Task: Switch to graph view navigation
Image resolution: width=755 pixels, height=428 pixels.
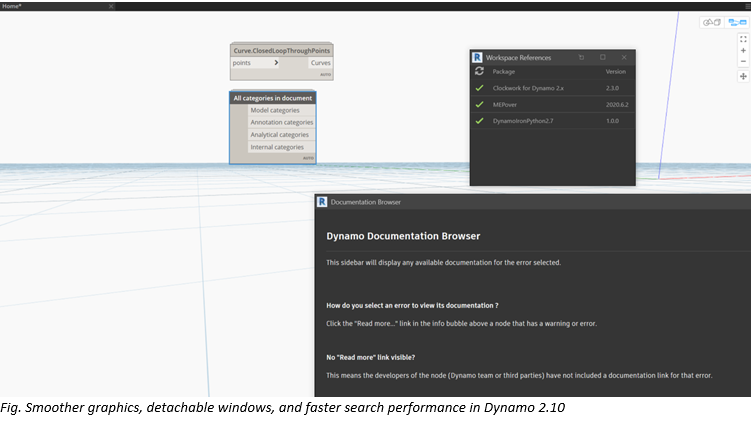Action: coord(737,23)
